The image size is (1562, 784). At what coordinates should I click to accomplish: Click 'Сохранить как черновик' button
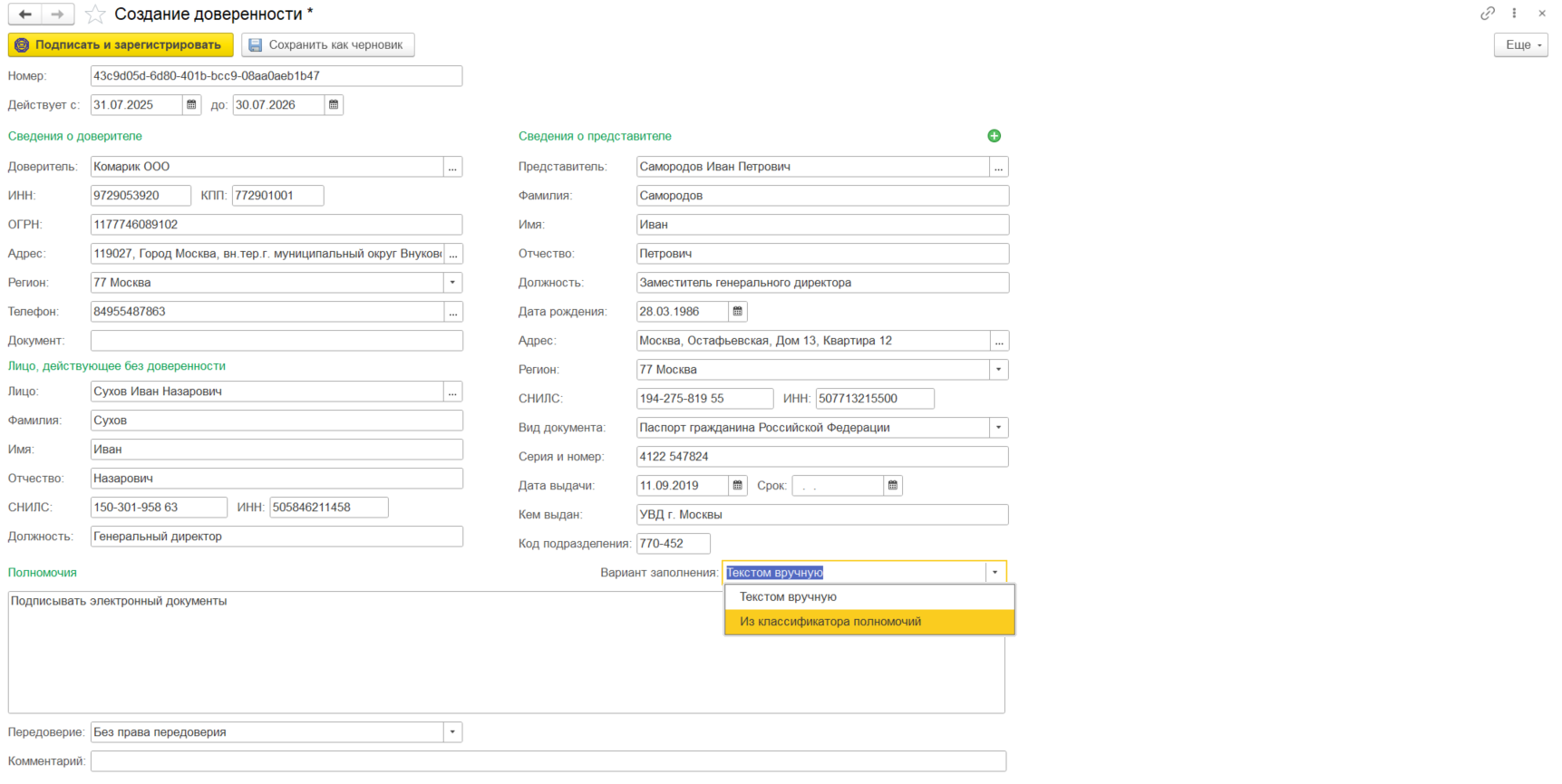(x=328, y=44)
